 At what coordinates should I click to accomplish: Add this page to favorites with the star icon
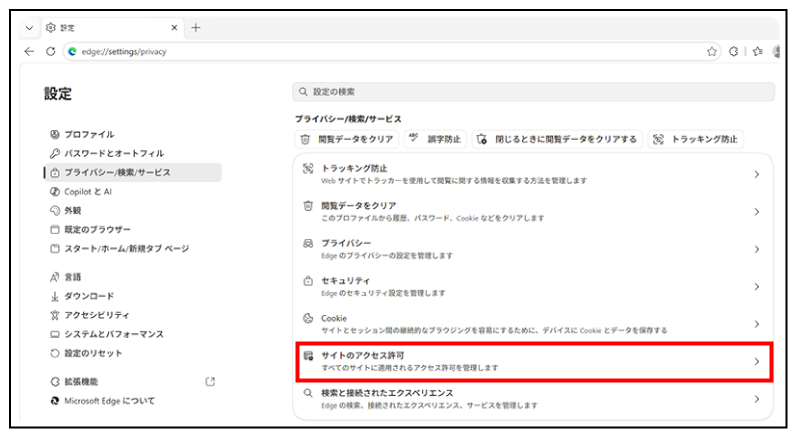(x=712, y=51)
